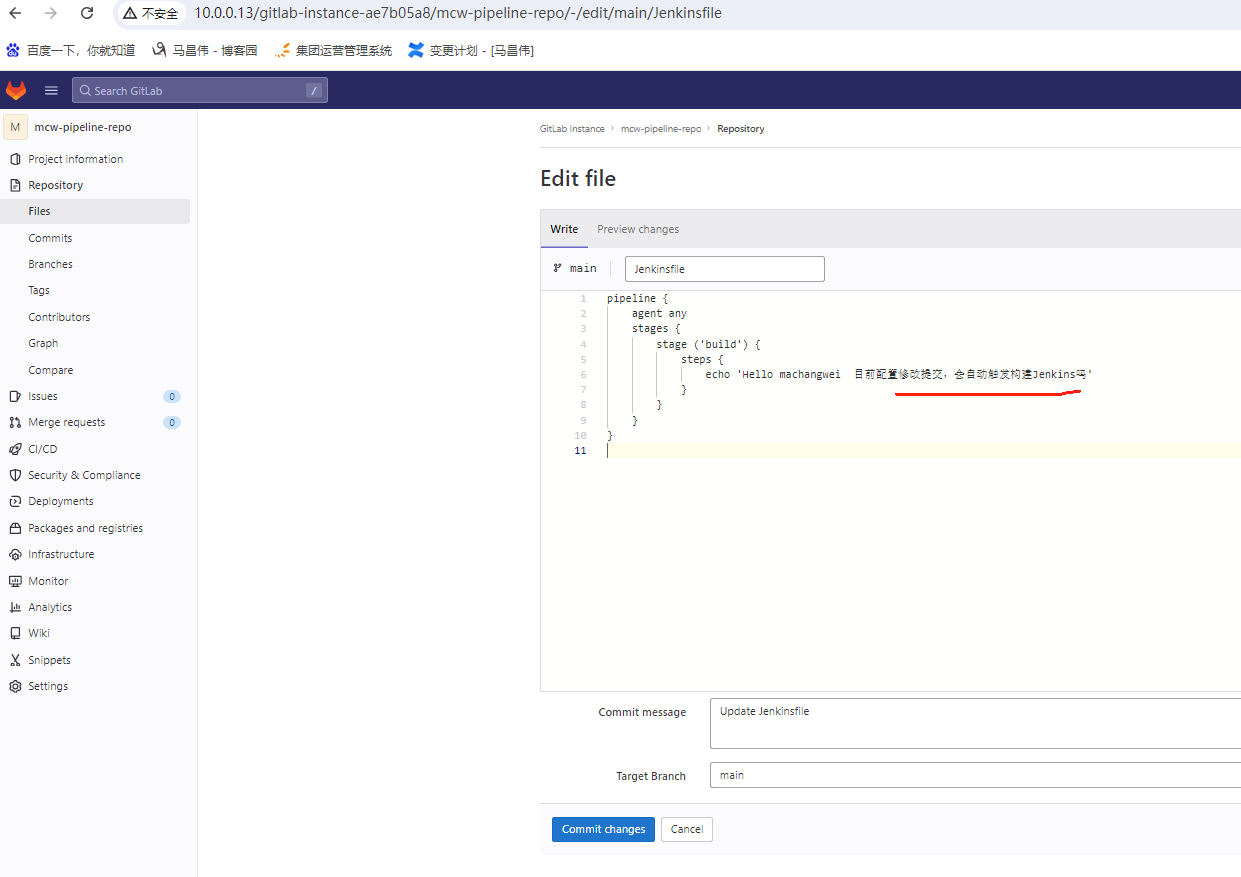Image resolution: width=1241 pixels, height=877 pixels.
Task: Click Project information icon in sidebar
Action: point(15,159)
